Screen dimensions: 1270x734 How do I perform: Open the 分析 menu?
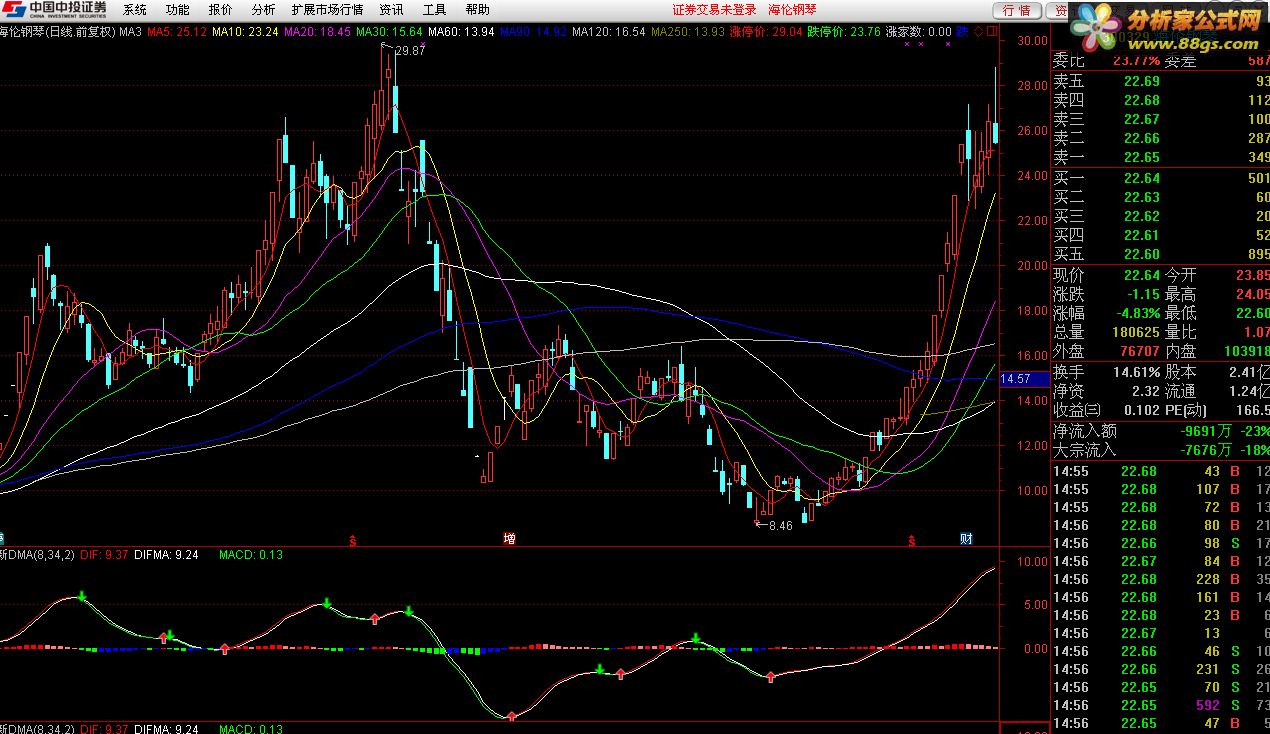[x=263, y=10]
